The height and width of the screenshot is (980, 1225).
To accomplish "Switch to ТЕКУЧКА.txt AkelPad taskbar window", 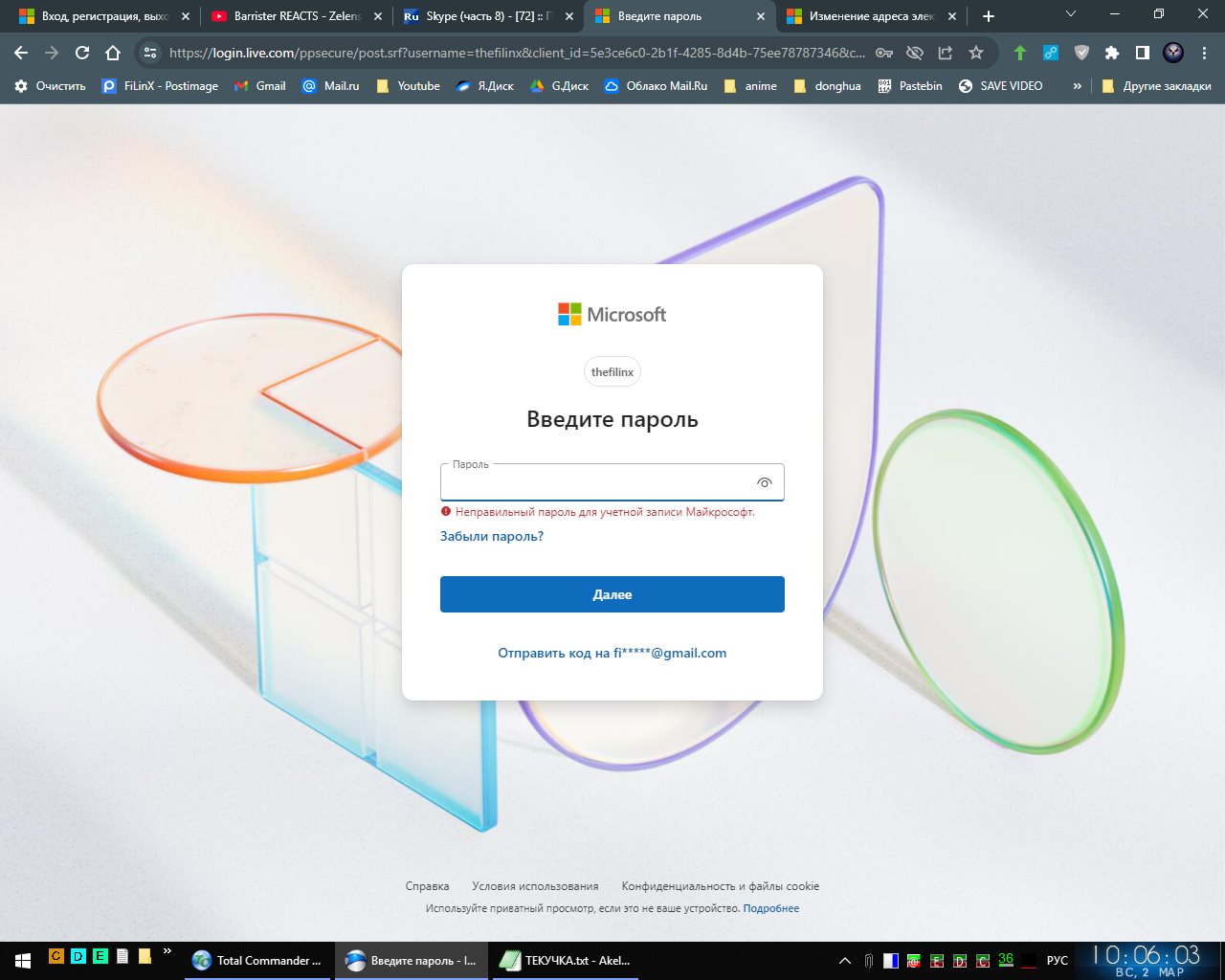I will click(565, 960).
